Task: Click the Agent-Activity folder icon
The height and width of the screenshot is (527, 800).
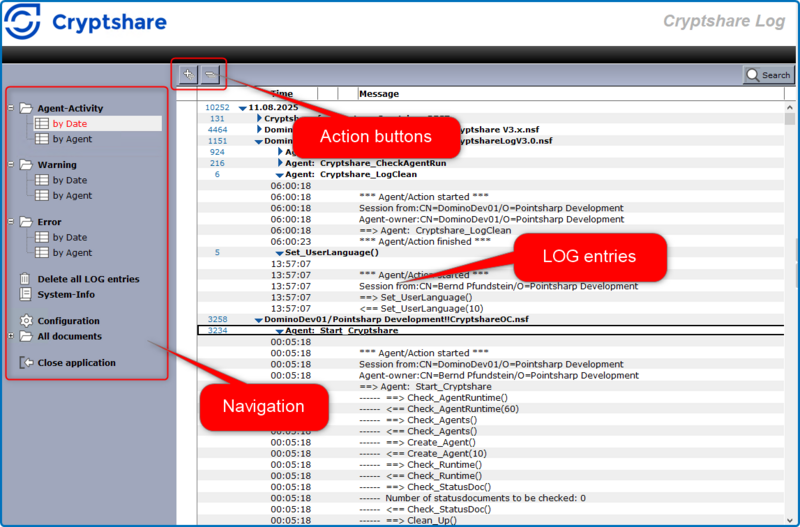Action: point(27,108)
